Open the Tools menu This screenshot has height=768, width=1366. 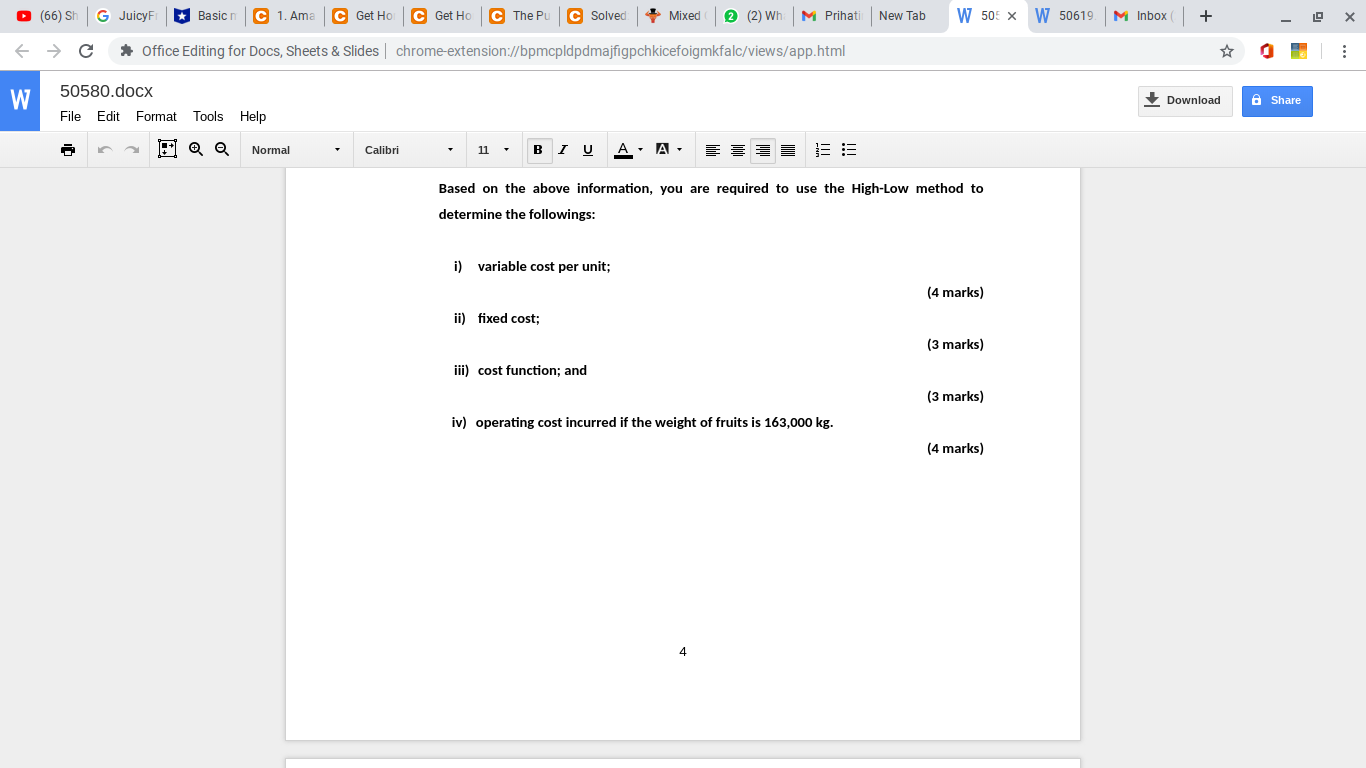pyautogui.click(x=208, y=116)
